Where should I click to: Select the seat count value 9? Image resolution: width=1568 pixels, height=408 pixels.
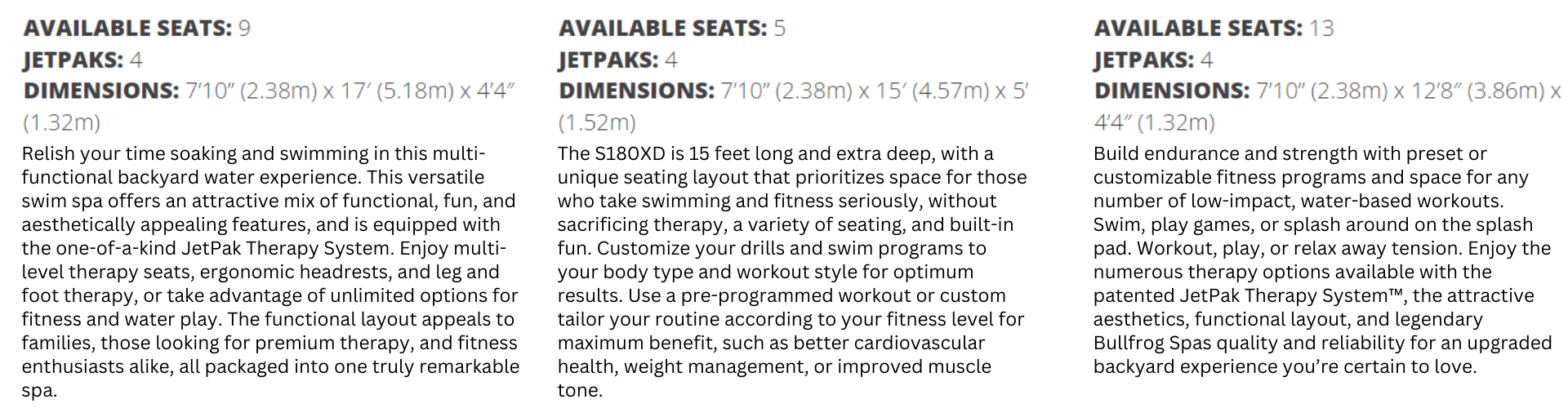point(244,29)
